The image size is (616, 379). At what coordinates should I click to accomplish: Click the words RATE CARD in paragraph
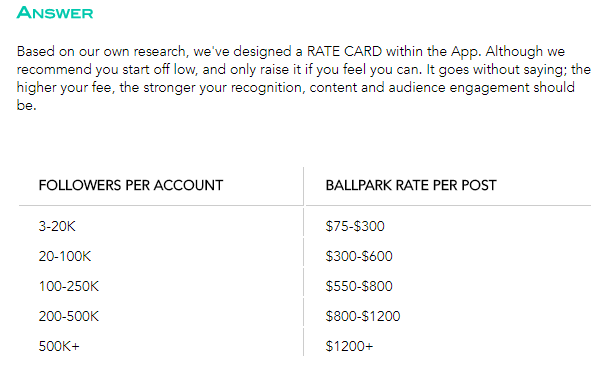pyautogui.click(x=344, y=51)
